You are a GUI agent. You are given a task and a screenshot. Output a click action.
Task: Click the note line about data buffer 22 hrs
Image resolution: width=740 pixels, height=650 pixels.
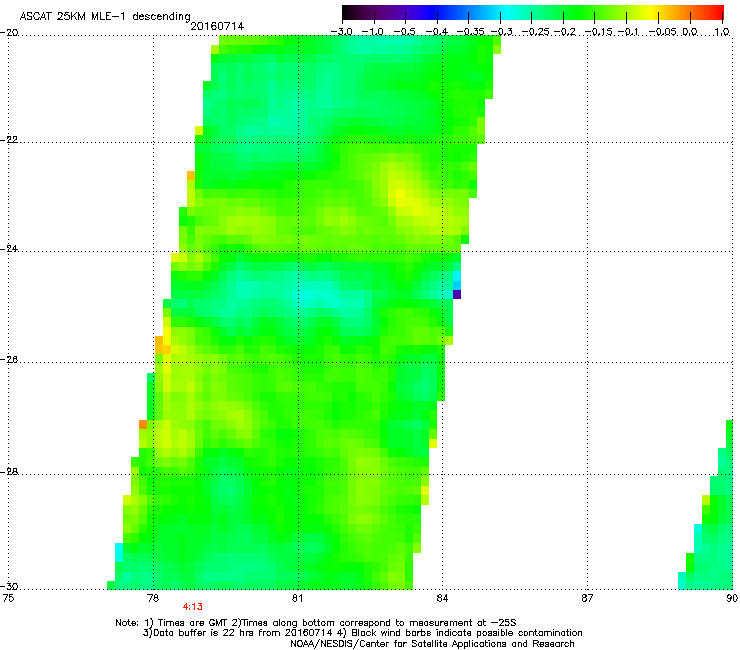pos(362,633)
